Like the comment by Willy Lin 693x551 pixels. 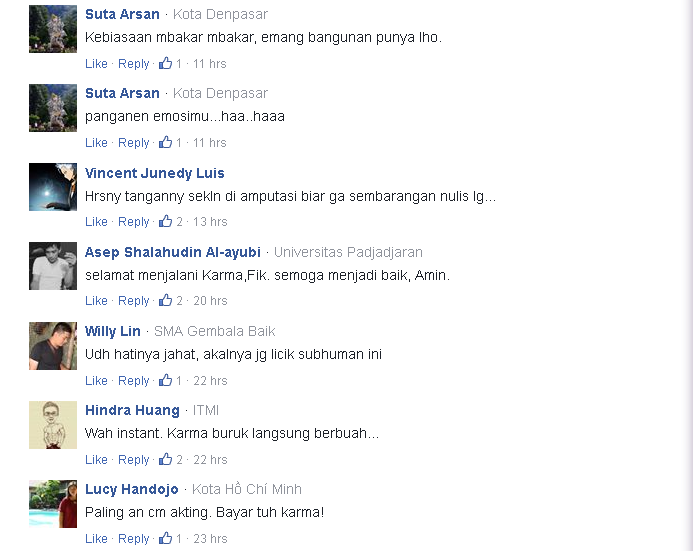click(x=96, y=380)
